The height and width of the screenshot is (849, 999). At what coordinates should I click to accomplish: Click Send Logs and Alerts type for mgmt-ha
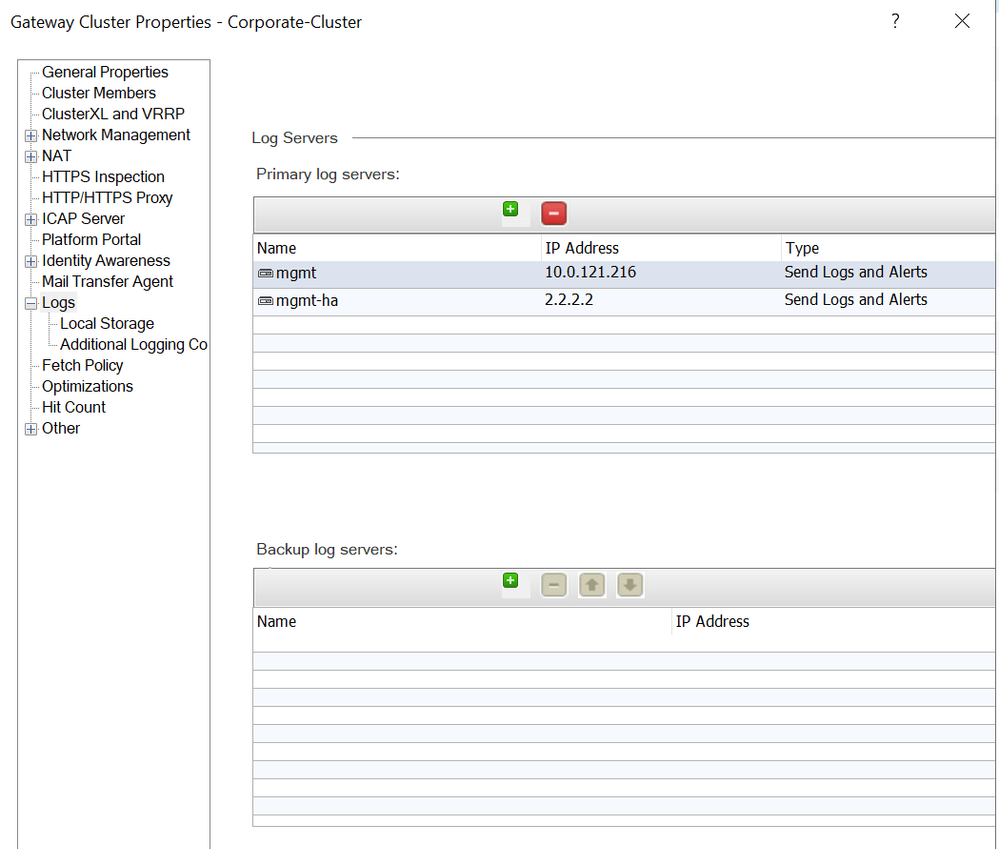pos(856,300)
